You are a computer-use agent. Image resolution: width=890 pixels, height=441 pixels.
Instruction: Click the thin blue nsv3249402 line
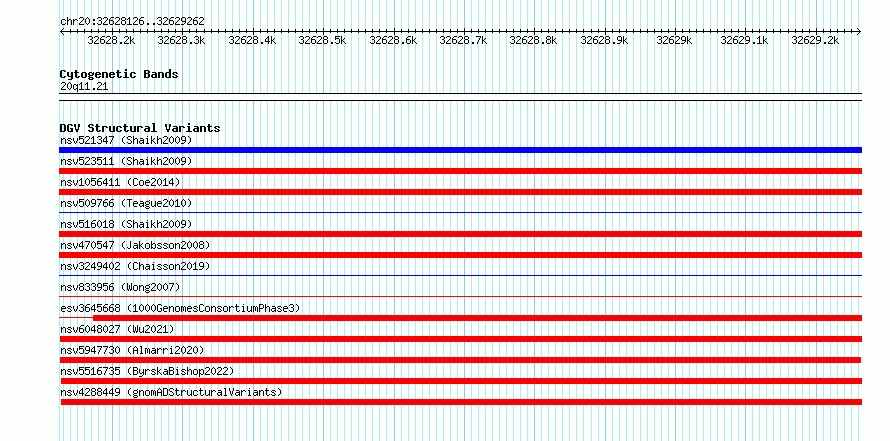point(460,275)
